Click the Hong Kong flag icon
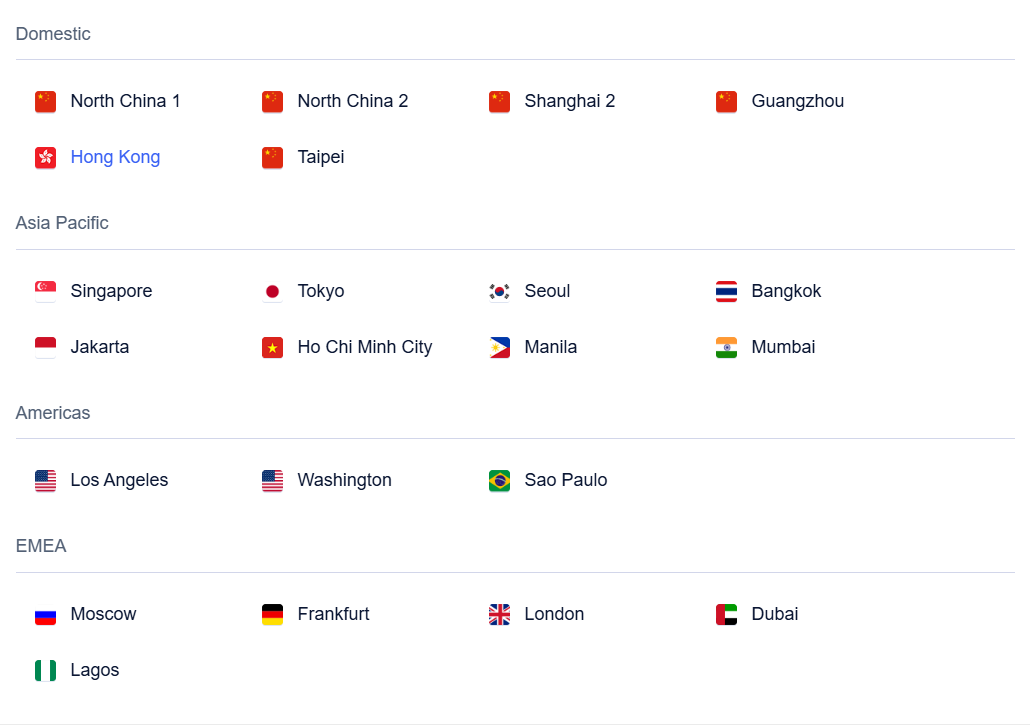 click(x=45, y=158)
